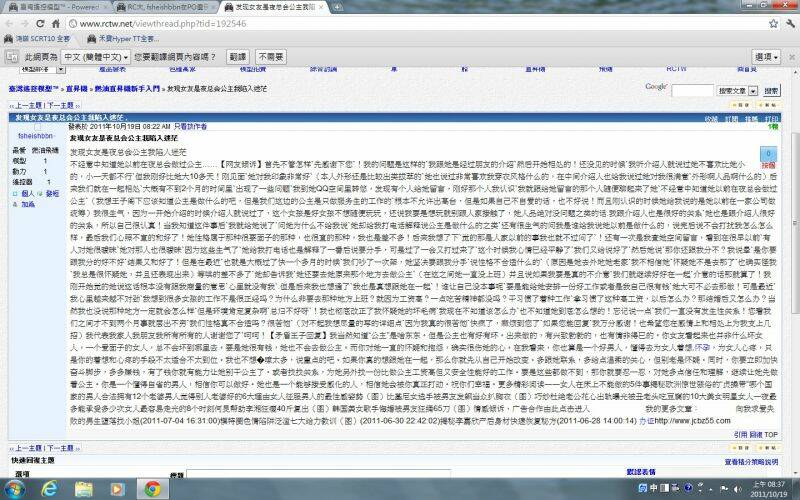Click the '打印' print link in post header
This screenshot has width=800, height=500.
tap(771, 119)
